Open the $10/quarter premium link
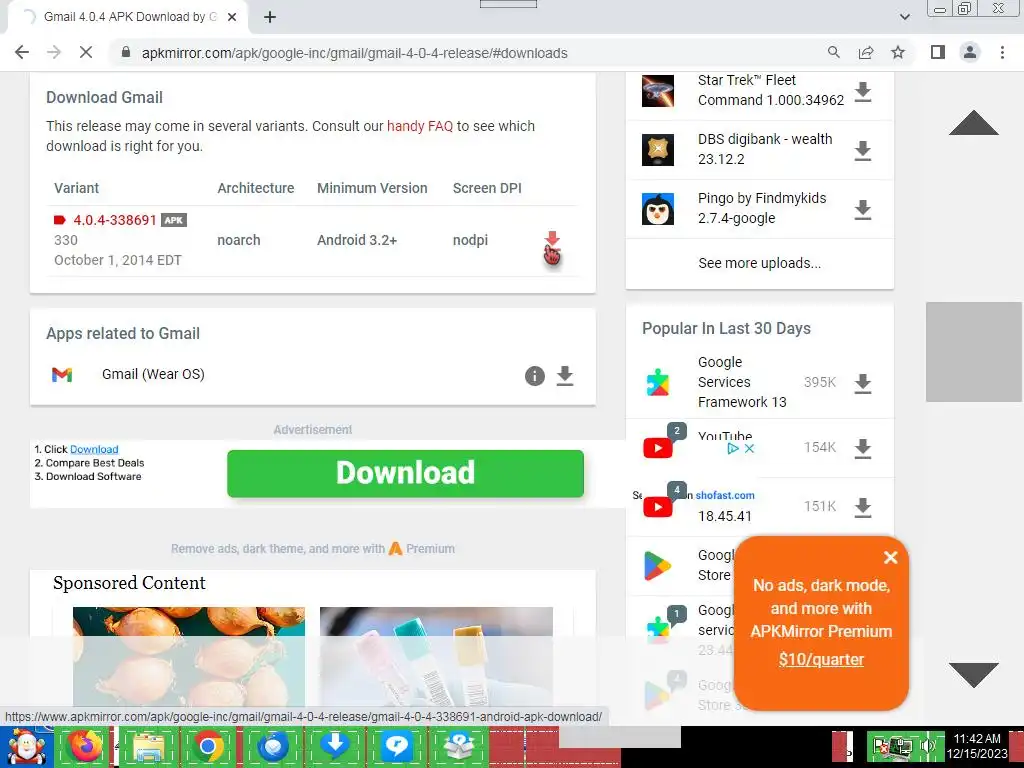This screenshot has width=1024, height=768. (821, 660)
